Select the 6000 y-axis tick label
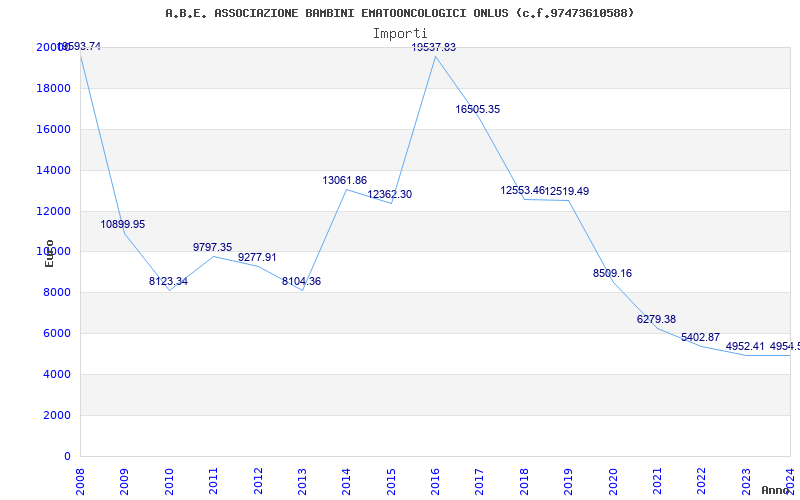 [x=56, y=334]
